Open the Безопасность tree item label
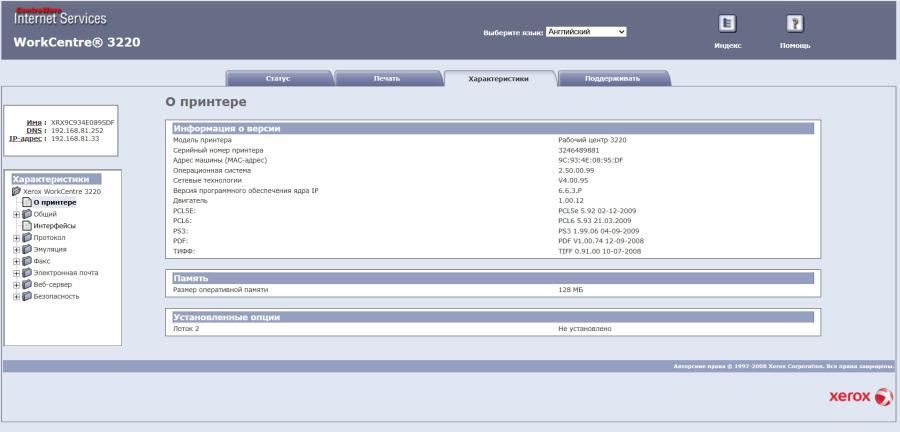 coord(56,297)
